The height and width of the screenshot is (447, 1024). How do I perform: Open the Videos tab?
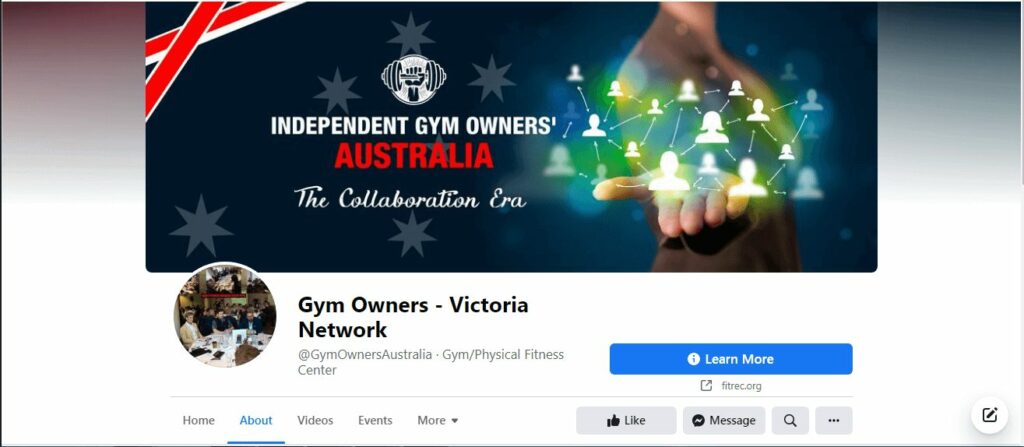tap(315, 420)
